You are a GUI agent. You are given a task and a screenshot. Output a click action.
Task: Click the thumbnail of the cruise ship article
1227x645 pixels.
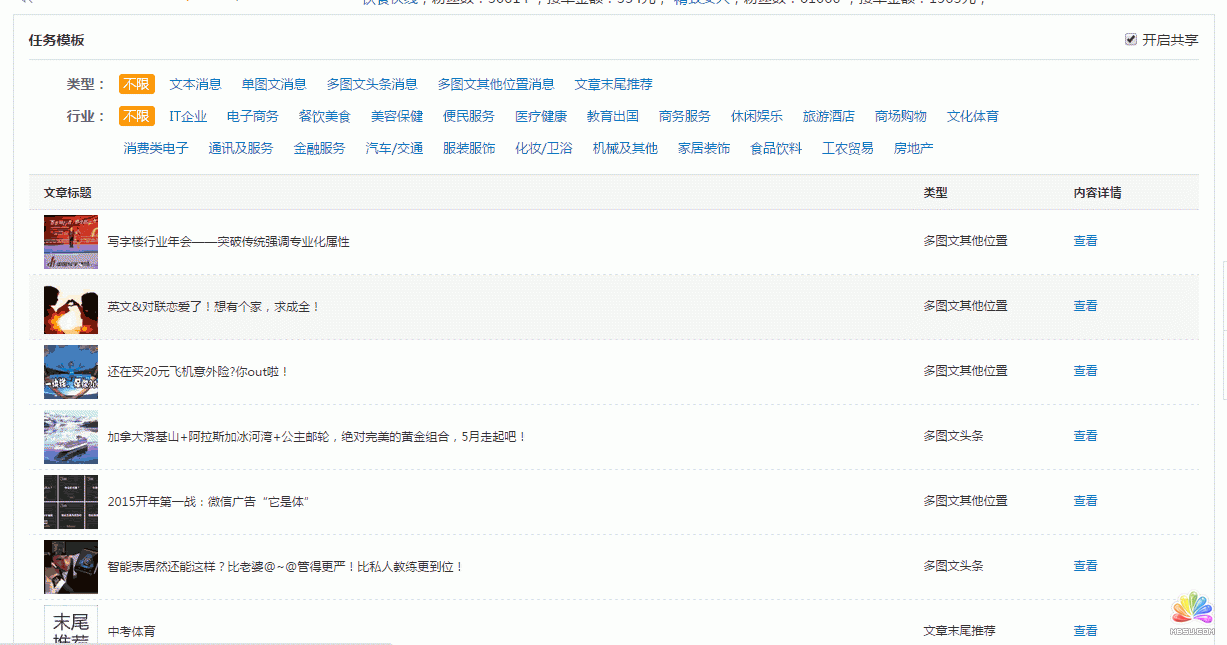coord(70,436)
